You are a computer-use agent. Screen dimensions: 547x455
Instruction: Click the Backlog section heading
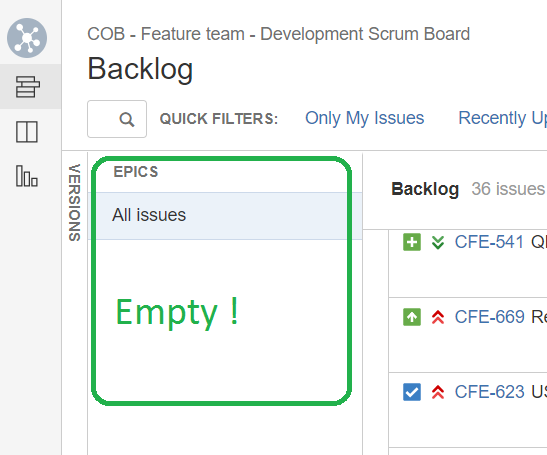pyautogui.click(x=425, y=189)
